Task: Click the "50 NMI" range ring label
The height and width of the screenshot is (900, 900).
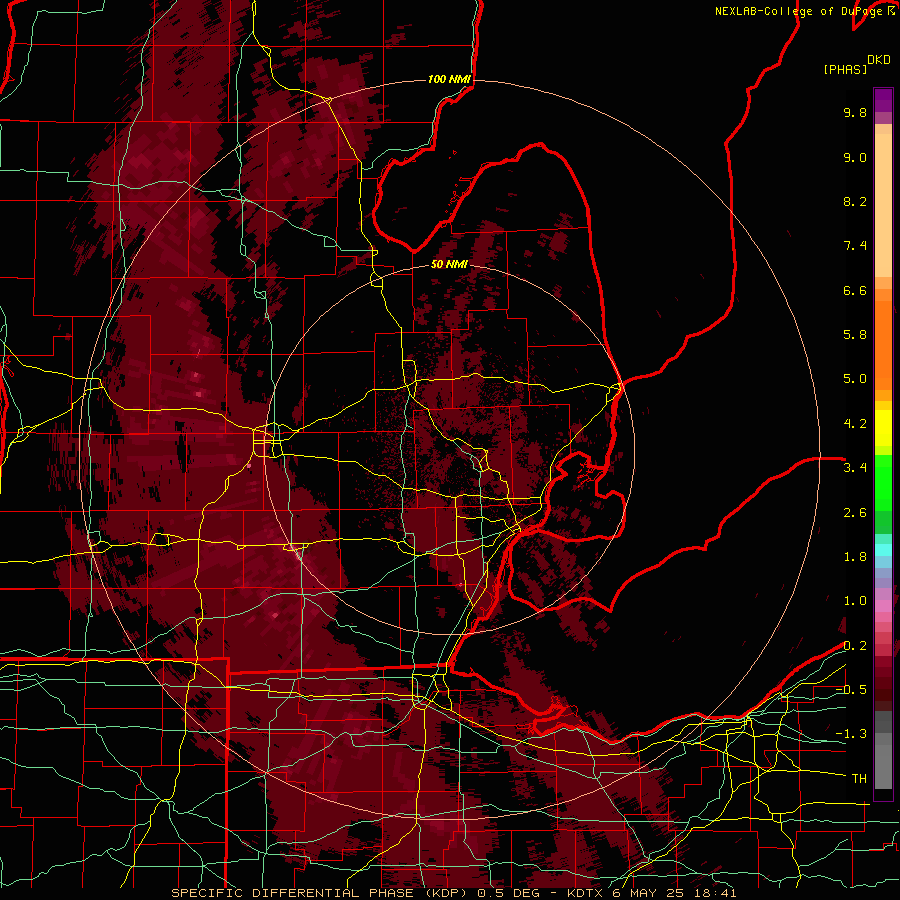Action: (449, 264)
